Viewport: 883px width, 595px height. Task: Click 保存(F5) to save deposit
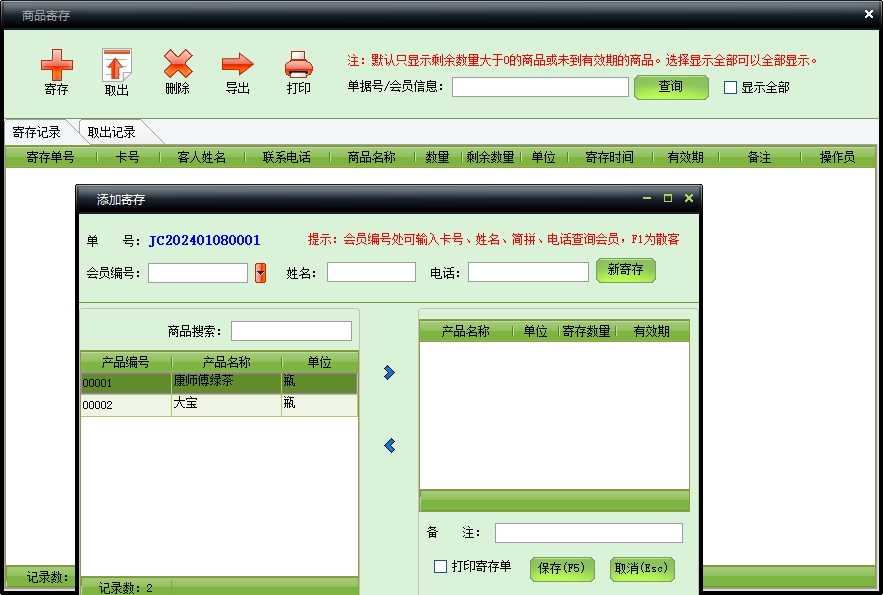562,569
